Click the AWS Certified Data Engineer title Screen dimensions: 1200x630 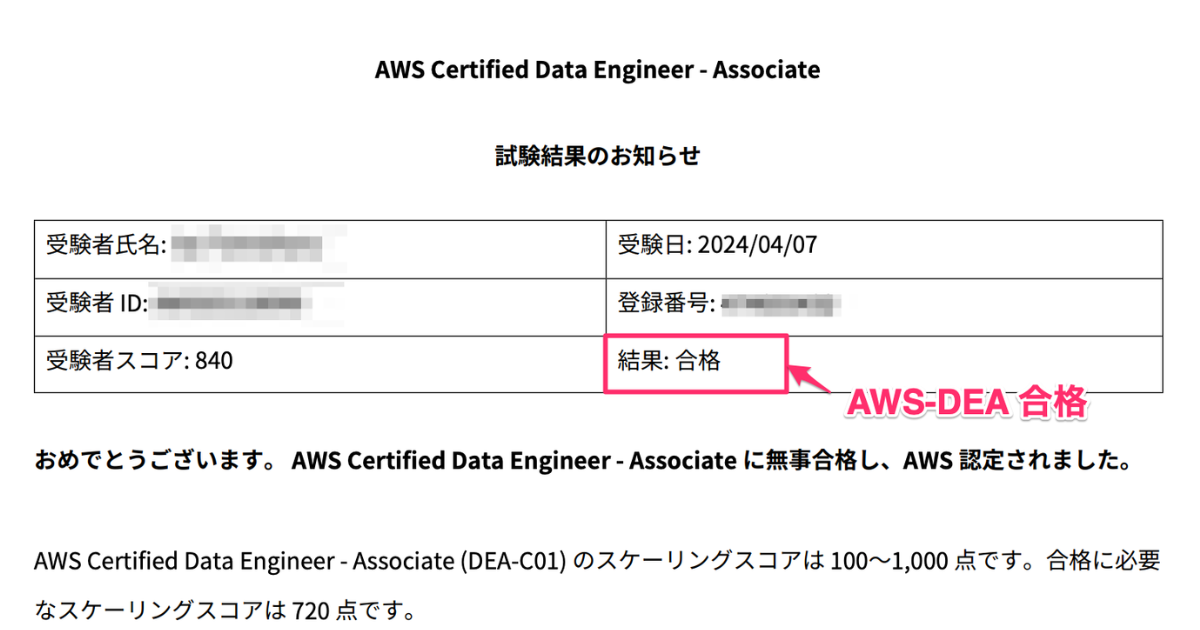(598, 70)
